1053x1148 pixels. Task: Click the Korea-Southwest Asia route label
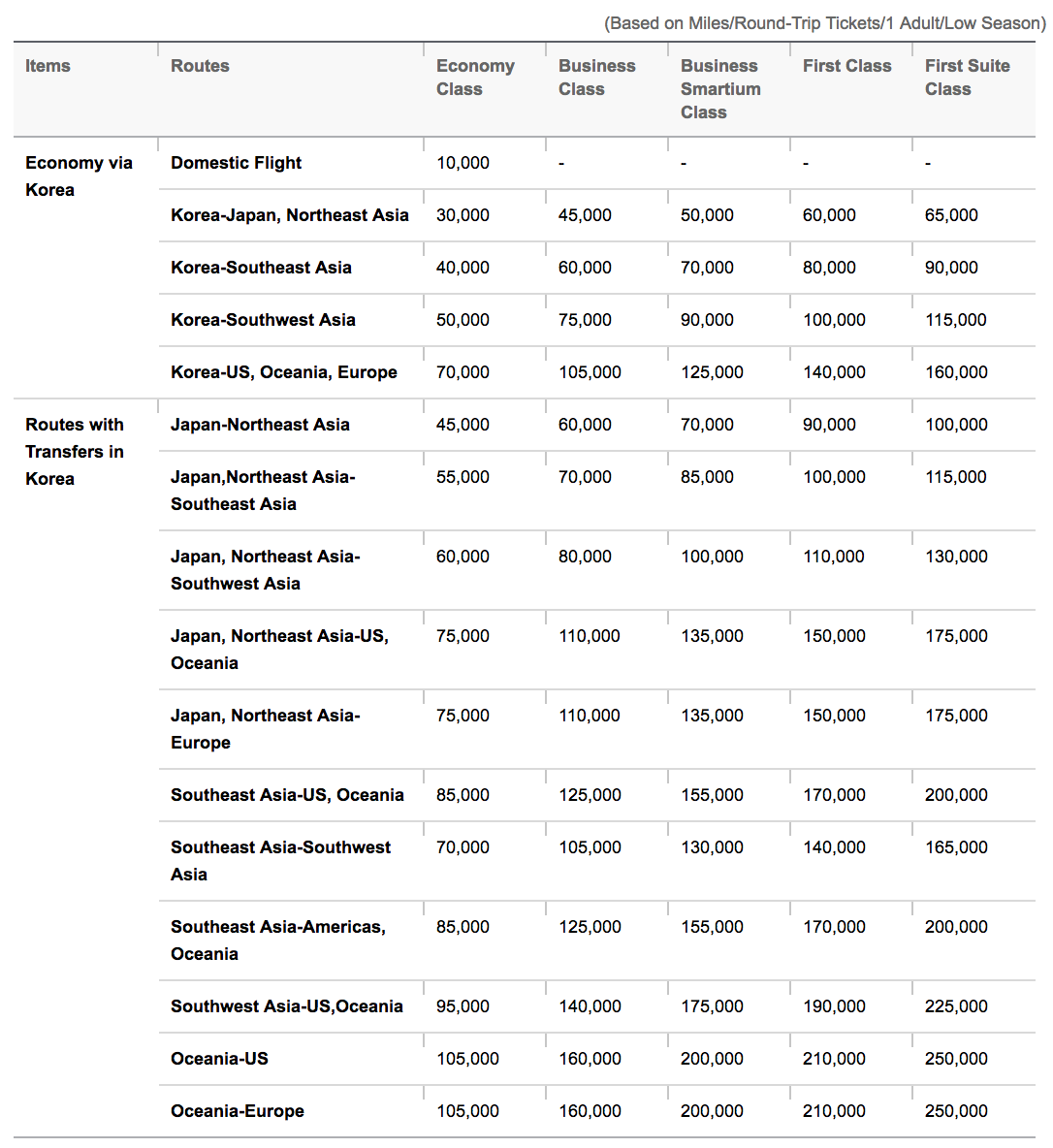coord(263,320)
